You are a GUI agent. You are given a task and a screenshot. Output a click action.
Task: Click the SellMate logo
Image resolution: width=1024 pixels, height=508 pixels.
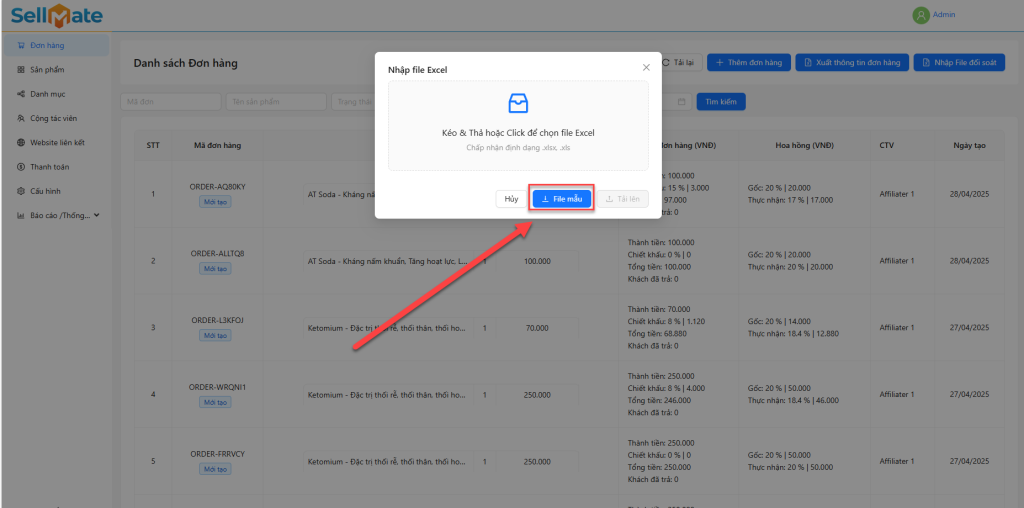[56, 16]
